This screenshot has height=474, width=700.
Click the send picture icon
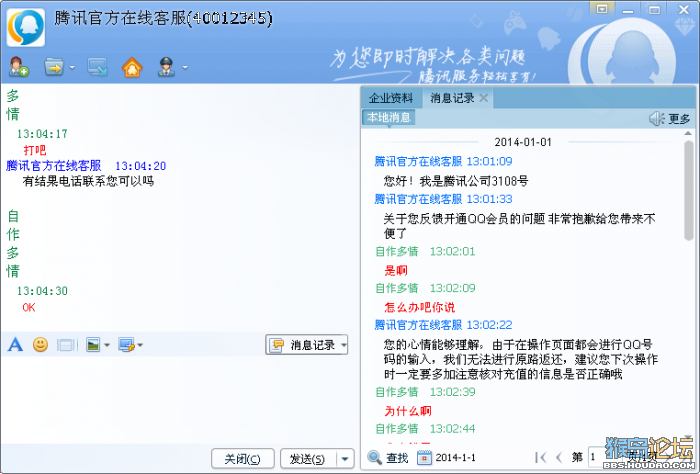tap(93, 345)
